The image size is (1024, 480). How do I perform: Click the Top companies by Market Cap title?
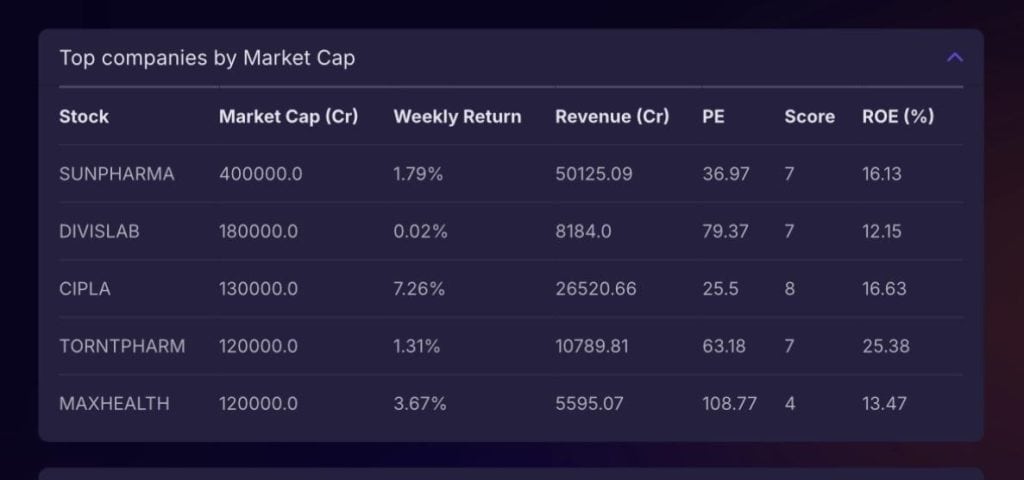click(x=207, y=58)
